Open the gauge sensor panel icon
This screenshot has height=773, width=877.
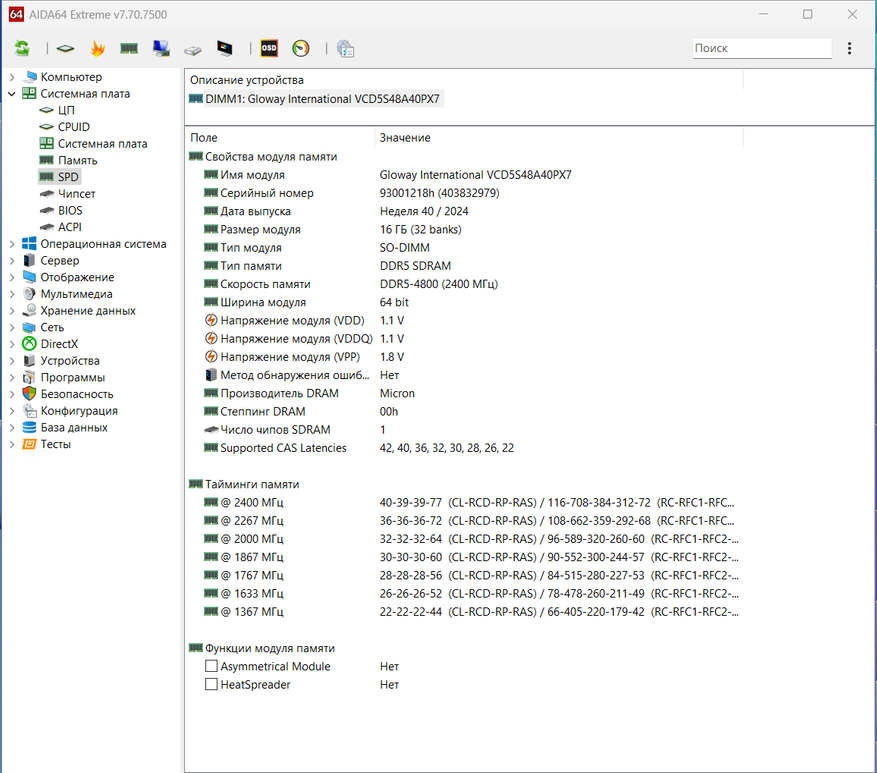(301, 48)
